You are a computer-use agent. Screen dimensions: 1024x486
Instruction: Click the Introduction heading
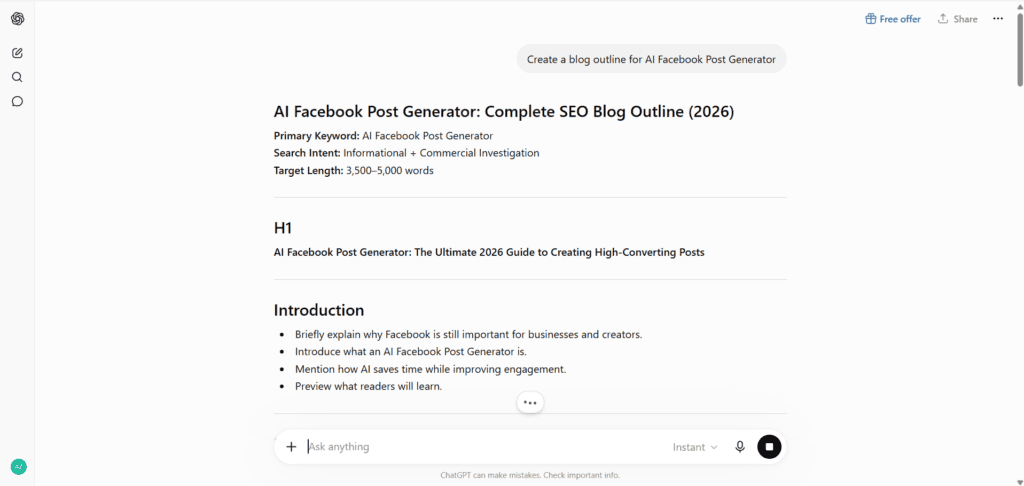(x=319, y=310)
